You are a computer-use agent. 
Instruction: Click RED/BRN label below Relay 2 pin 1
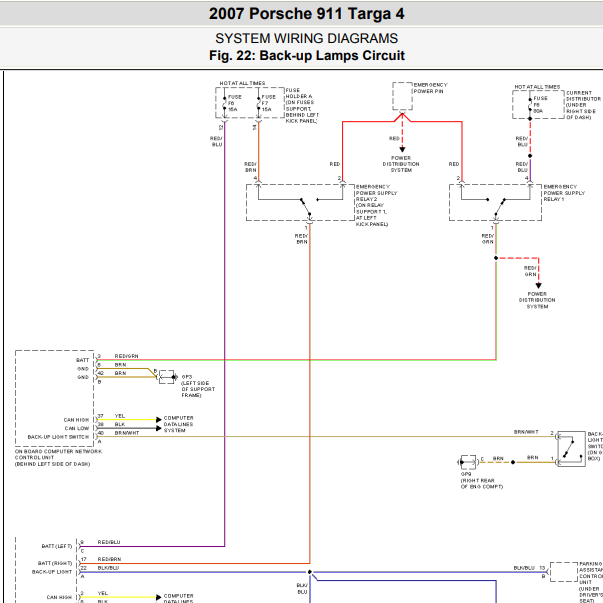tap(302, 239)
